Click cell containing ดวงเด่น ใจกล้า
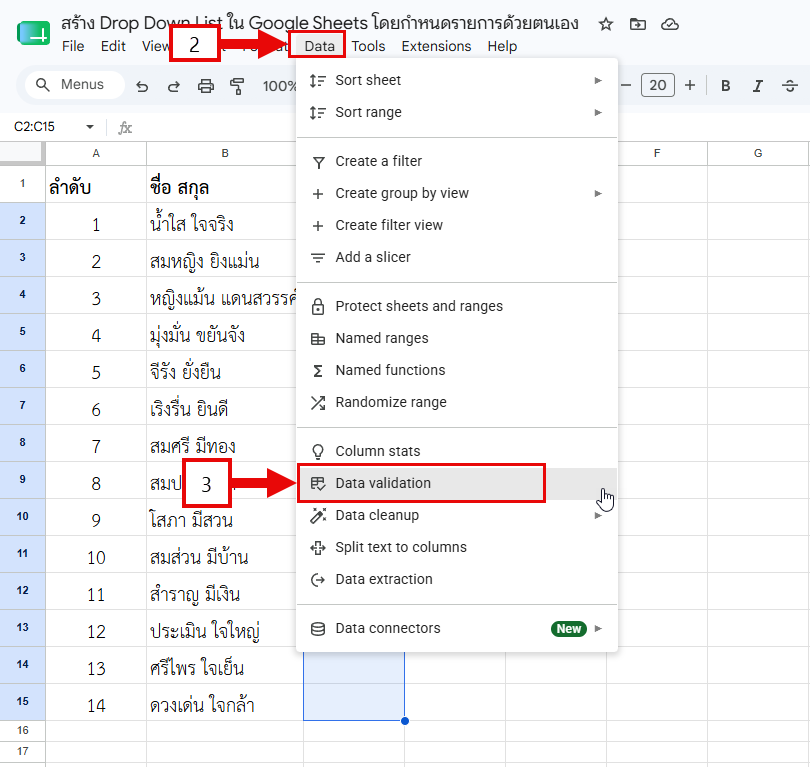Image resolution: width=810 pixels, height=767 pixels. click(x=225, y=702)
